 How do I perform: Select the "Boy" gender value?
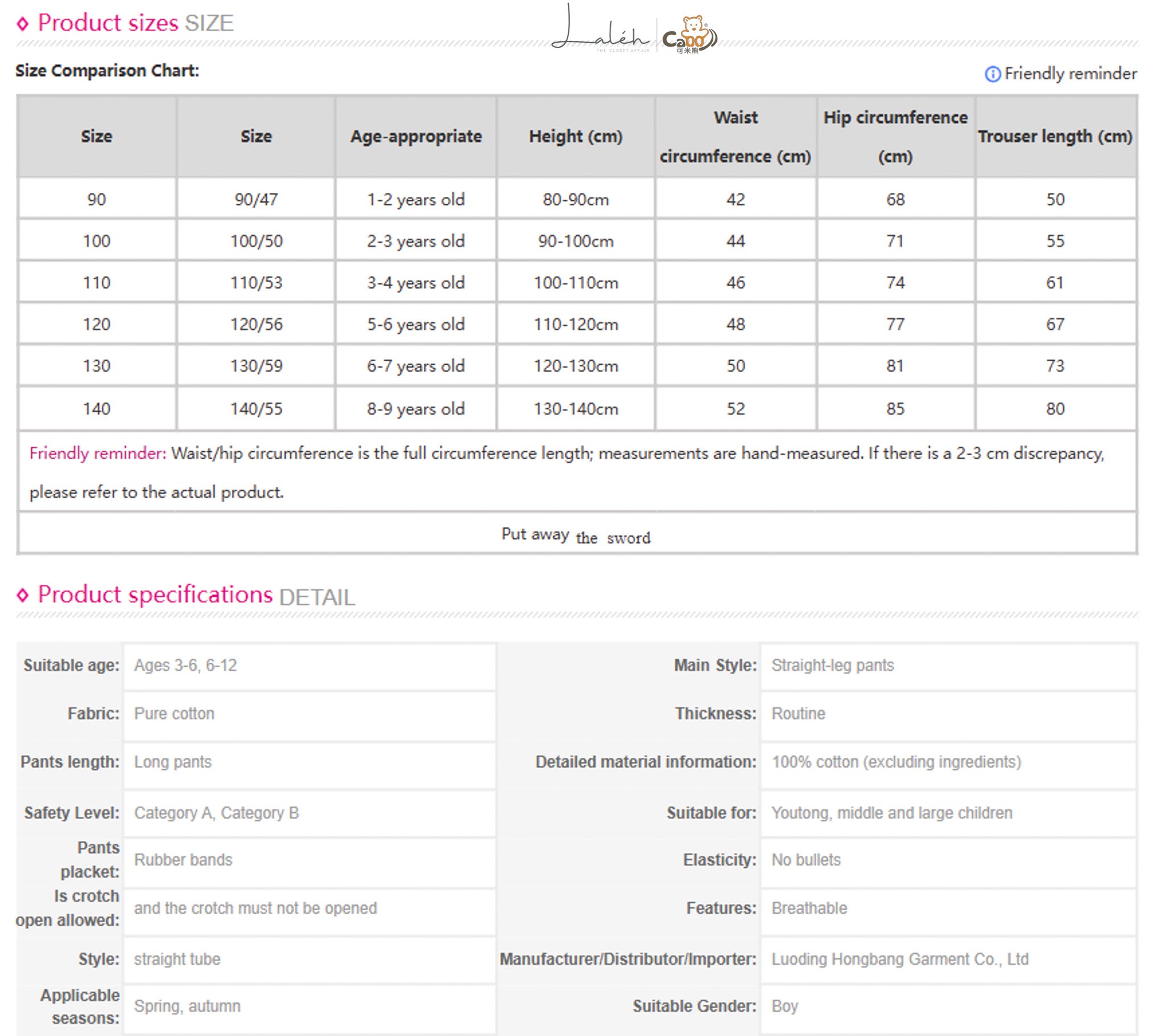784,1006
